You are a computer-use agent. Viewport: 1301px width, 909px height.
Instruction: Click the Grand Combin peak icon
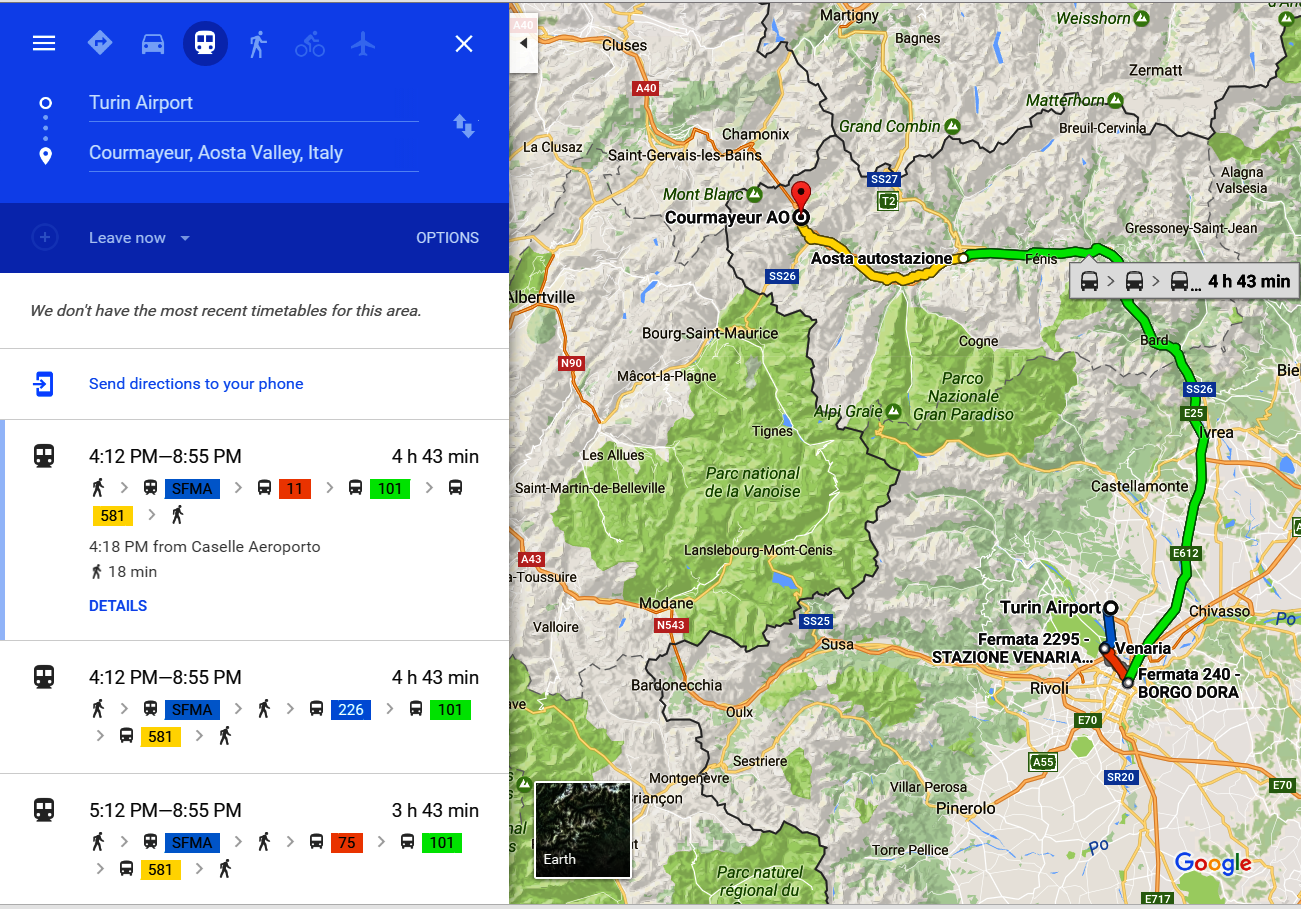pos(952,126)
